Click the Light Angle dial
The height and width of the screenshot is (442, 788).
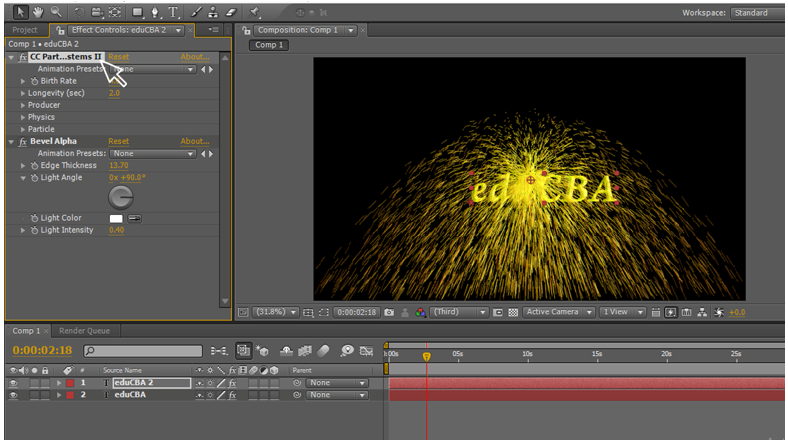pyautogui.click(x=121, y=197)
